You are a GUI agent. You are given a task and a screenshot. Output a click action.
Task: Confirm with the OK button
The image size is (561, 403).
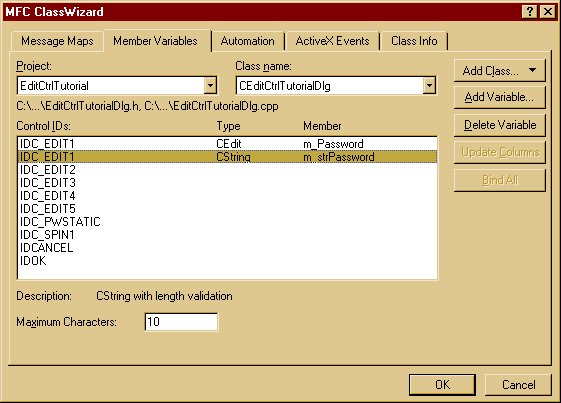(x=442, y=384)
